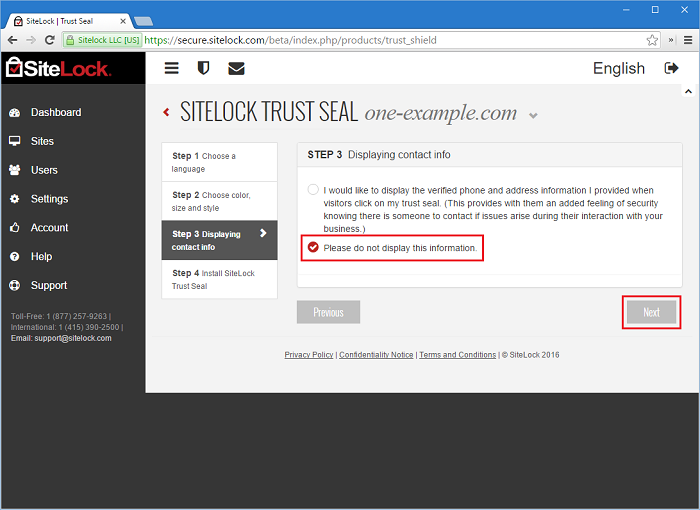Open Support in sidebar
The width and height of the screenshot is (700, 510).
click(x=49, y=285)
